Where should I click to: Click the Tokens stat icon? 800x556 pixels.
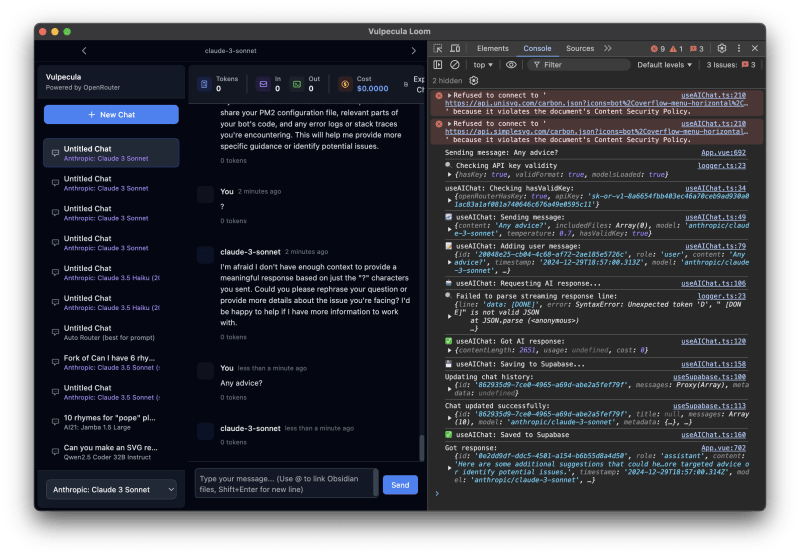point(204,84)
